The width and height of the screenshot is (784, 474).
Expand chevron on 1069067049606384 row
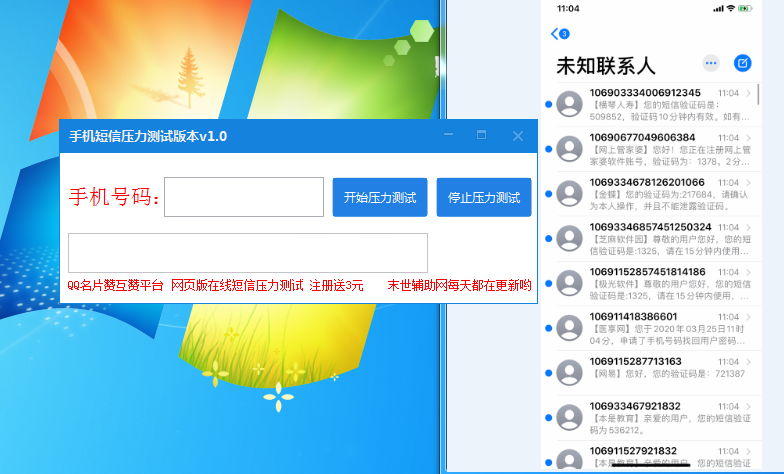[x=748, y=138]
